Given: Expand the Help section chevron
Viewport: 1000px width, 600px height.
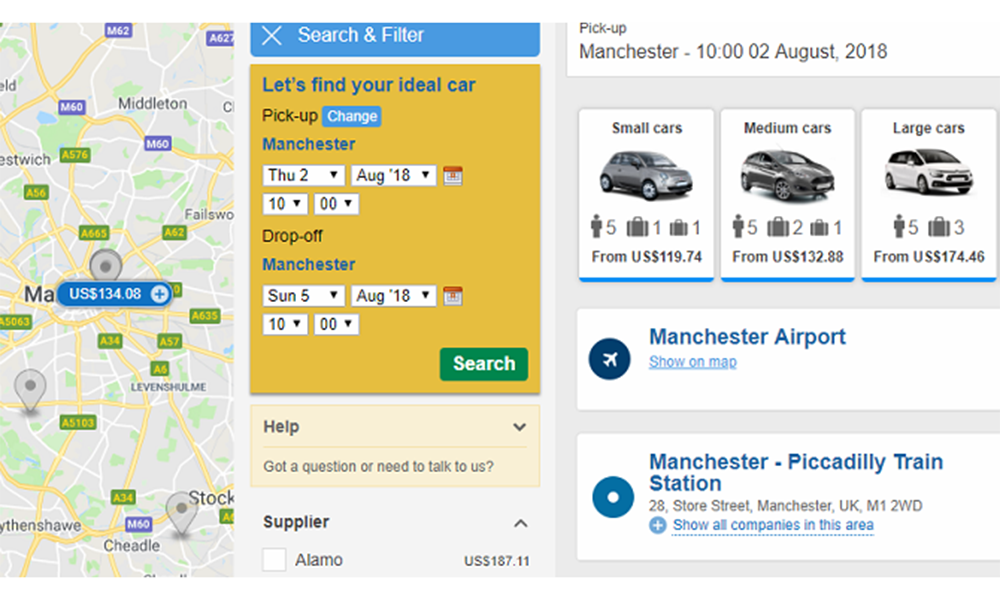Looking at the screenshot, I should [519, 427].
